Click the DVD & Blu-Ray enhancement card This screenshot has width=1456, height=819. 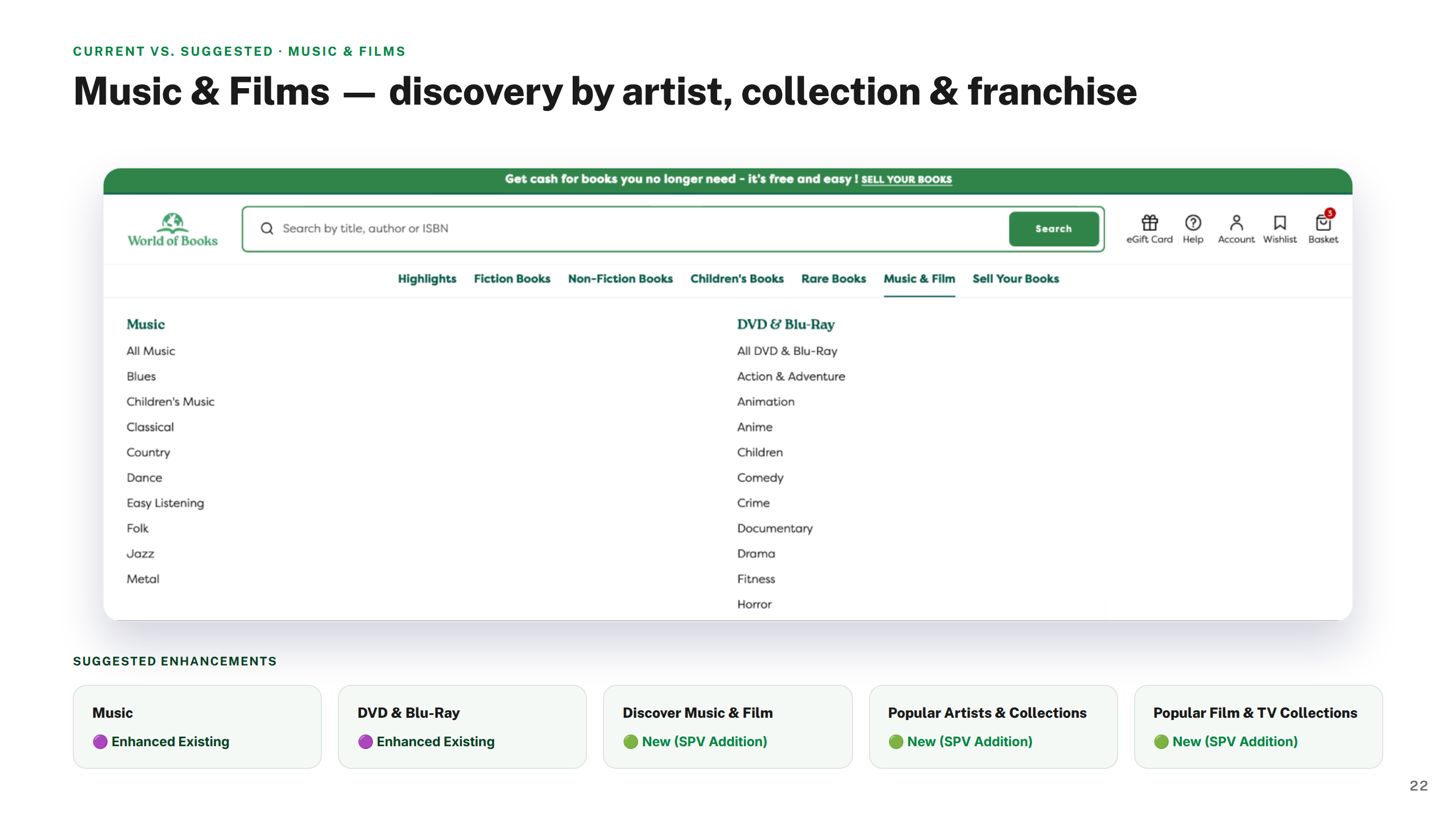pyautogui.click(x=462, y=727)
